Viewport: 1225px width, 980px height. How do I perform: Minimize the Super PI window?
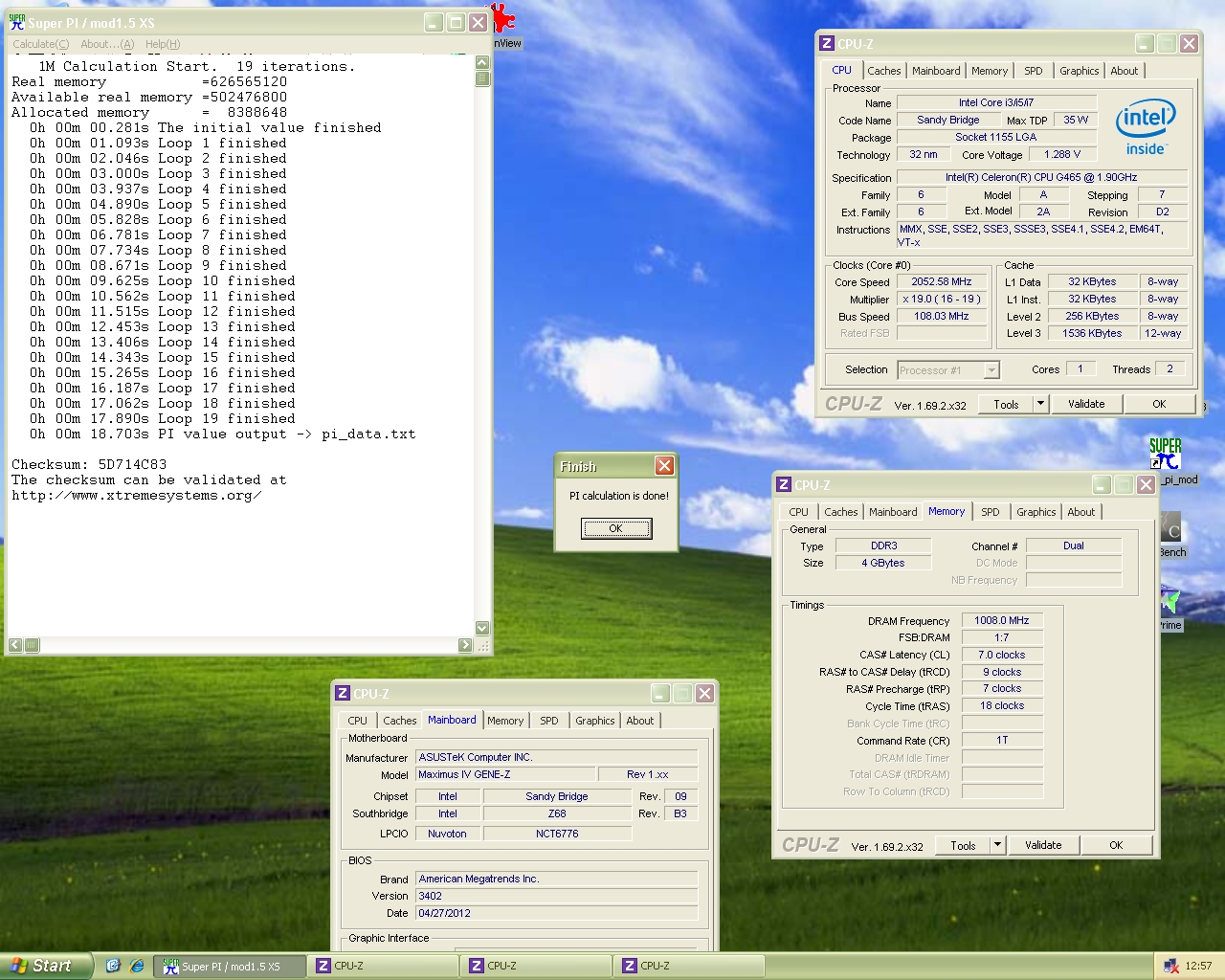434,22
